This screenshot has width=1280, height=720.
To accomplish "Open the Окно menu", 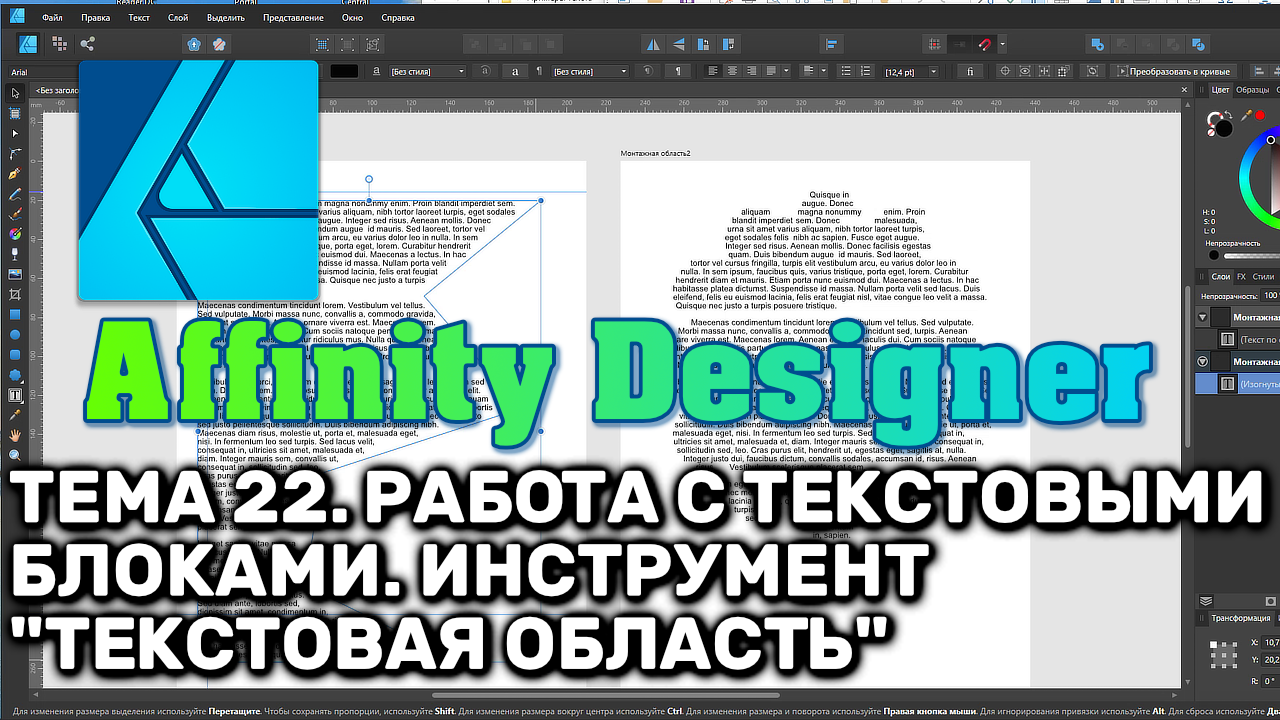I will (x=352, y=18).
